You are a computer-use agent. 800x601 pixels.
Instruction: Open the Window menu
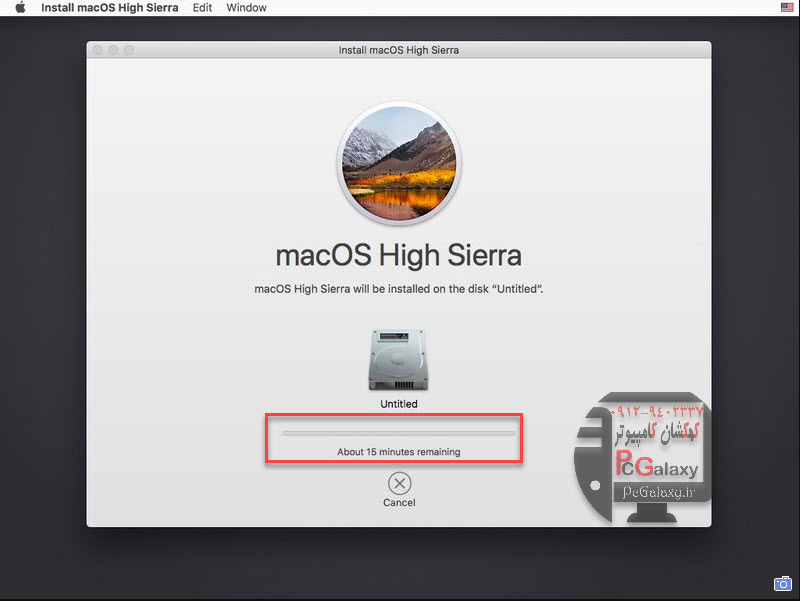246,8
